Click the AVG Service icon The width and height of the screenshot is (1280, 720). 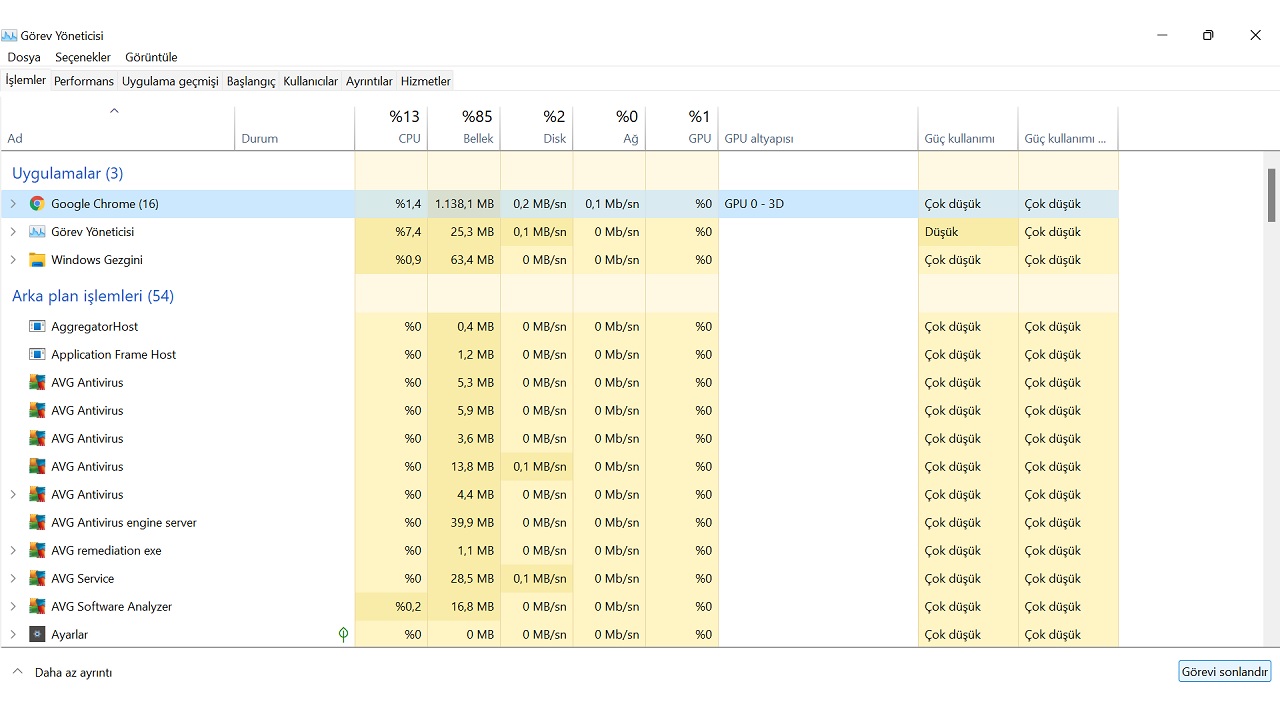tap(37, 579)
